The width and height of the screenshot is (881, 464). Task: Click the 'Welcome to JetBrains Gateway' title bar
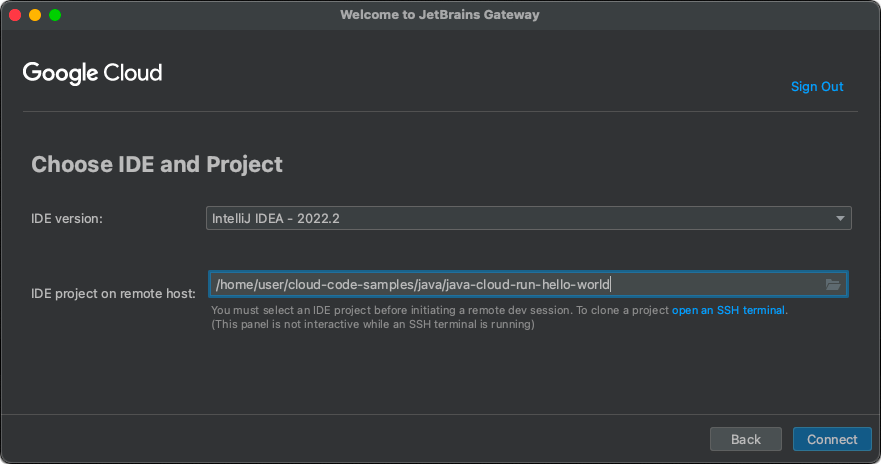tap(440, 15)
